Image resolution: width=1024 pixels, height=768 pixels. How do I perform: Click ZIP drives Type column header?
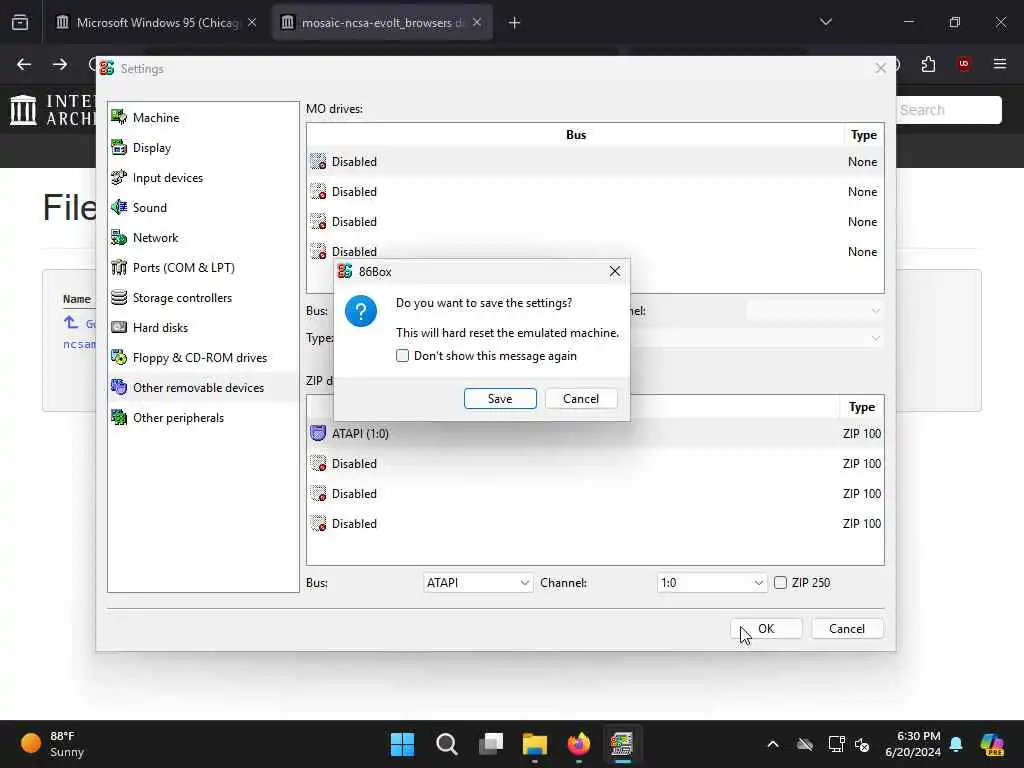[x=861, y=407]
